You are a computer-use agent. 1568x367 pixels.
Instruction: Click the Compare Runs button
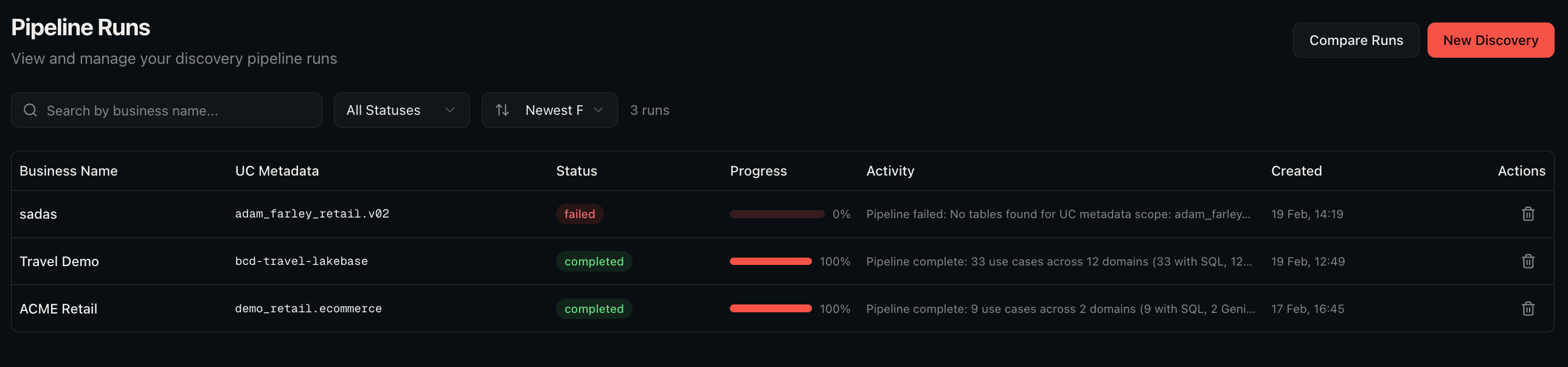pyautogui.click(x=1356, y=40)
